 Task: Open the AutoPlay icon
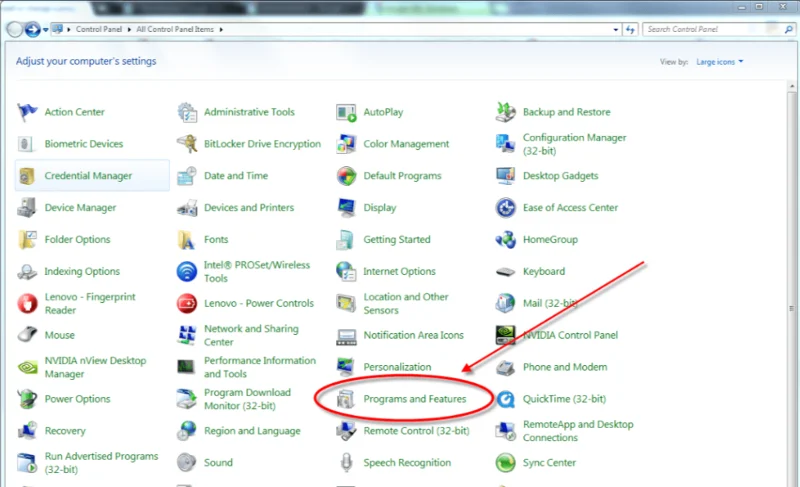click(346, 112)
